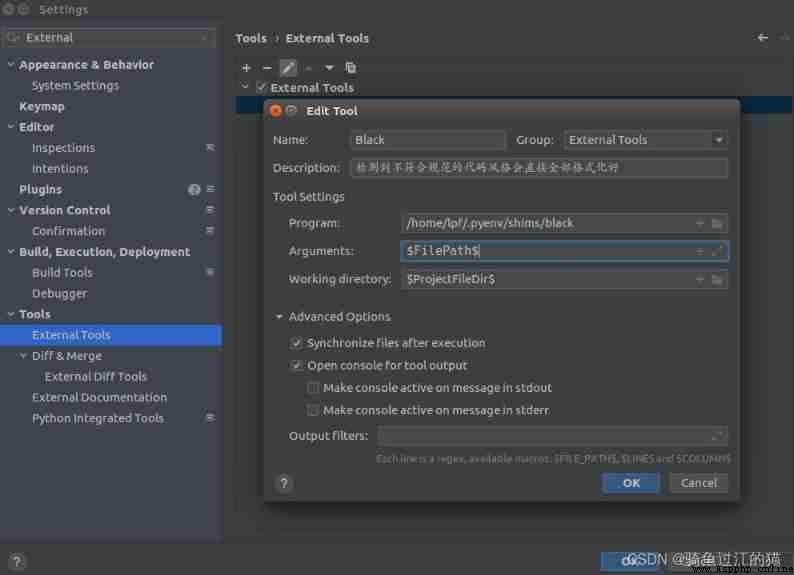Click in the Description text field
The height and width of the screenshot is (575, 794).
click(539, 168)
